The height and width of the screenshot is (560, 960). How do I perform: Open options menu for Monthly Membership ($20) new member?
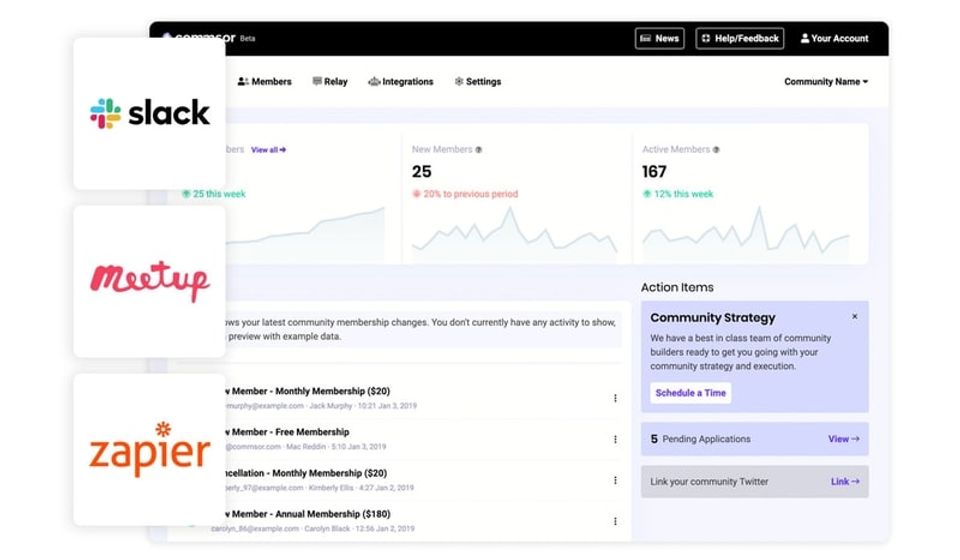[x=615, y=398]
